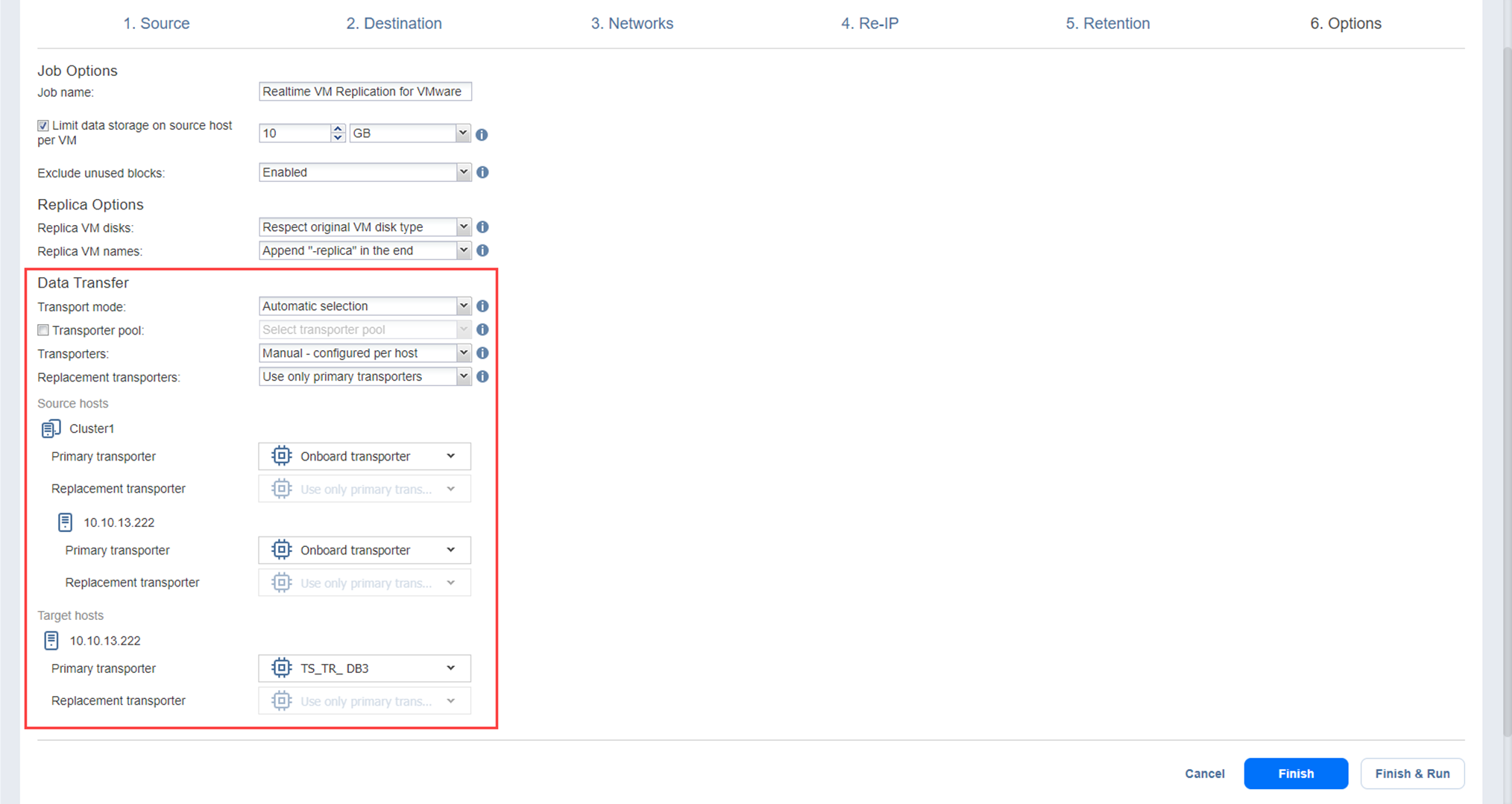
Task: Click info icon next to Replacement transporters
Action: (x=482, y=377)
